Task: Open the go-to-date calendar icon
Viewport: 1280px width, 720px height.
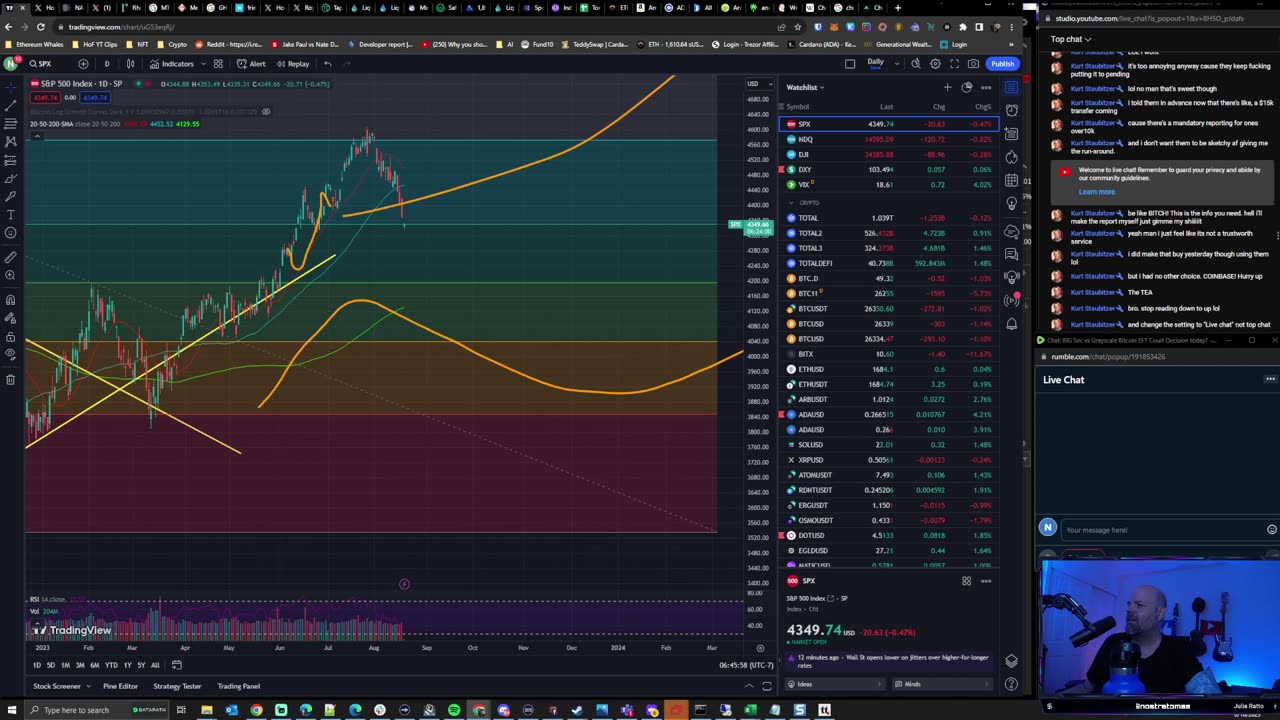Action: (x=176, y=665)
